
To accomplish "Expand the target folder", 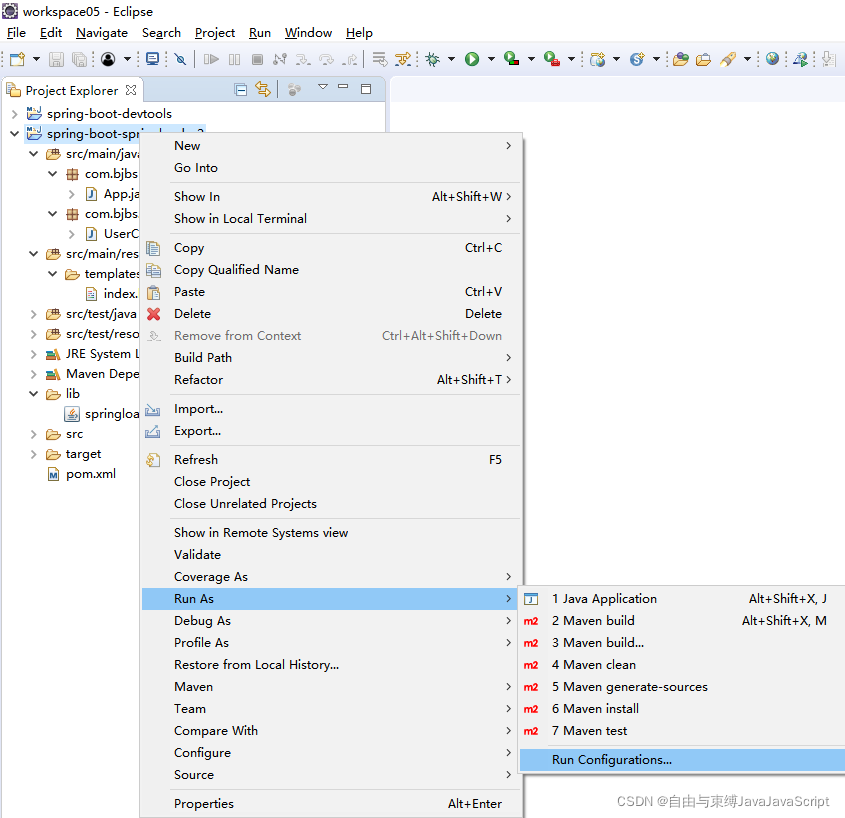I will pos(33,454).
